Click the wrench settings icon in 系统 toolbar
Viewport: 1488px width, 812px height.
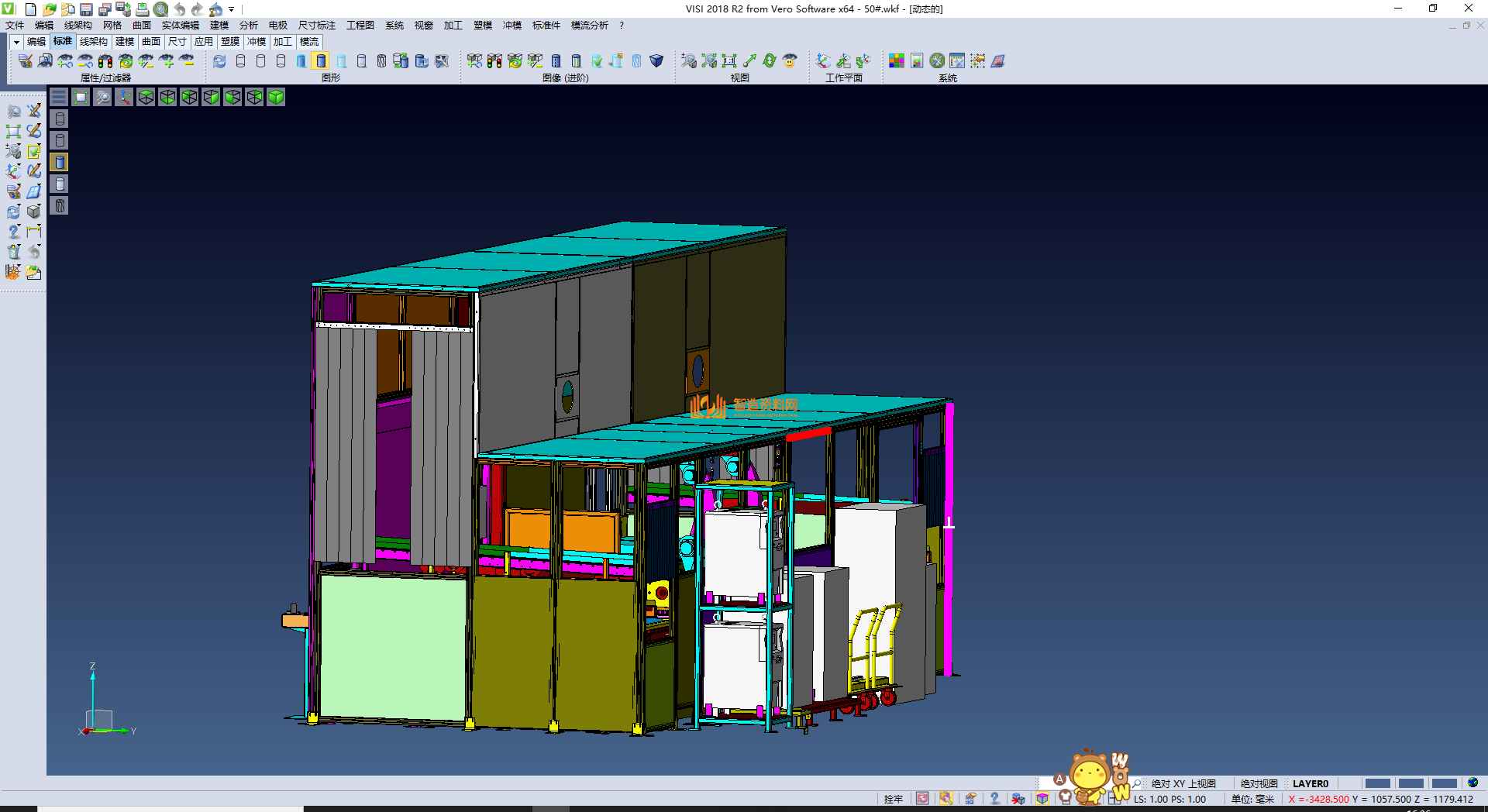point(937,61)
